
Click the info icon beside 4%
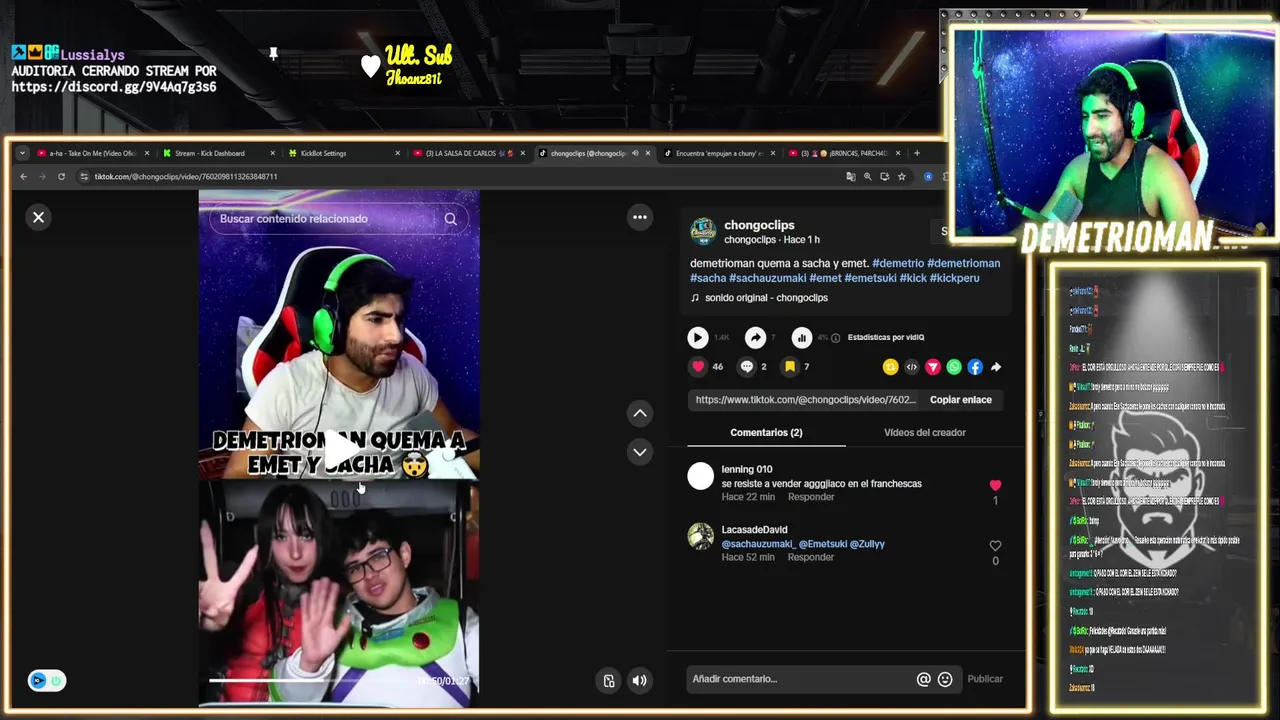point(836,338)
